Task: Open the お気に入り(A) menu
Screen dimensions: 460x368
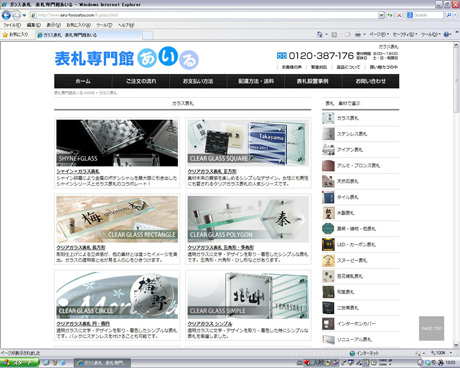Action: pos(78,25)
